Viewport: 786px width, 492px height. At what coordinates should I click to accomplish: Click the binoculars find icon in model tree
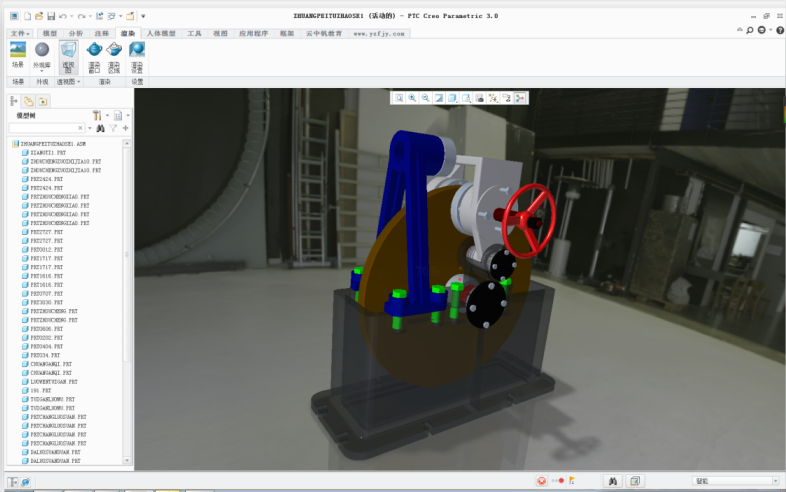click(100, 128)
